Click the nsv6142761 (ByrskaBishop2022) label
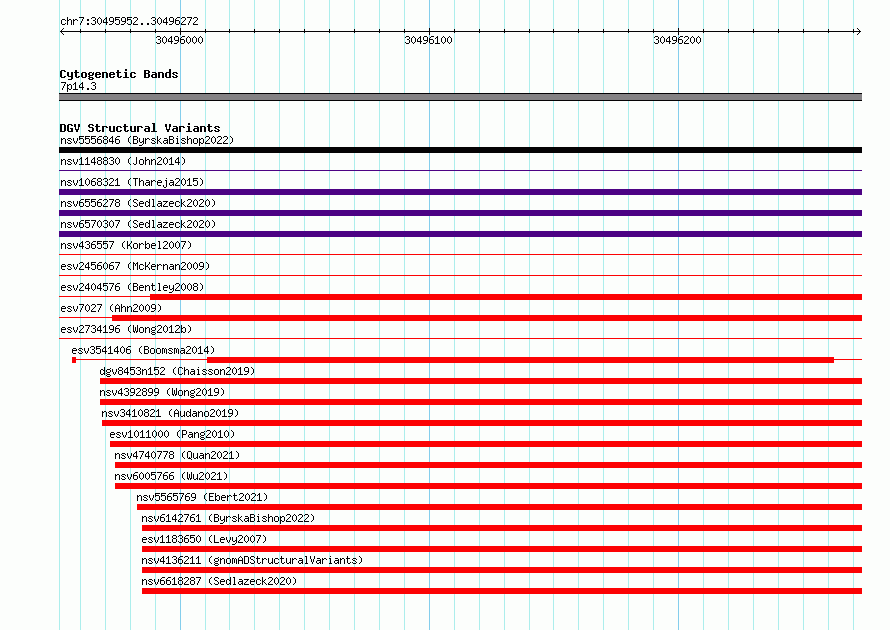 (x=228, y=518)
